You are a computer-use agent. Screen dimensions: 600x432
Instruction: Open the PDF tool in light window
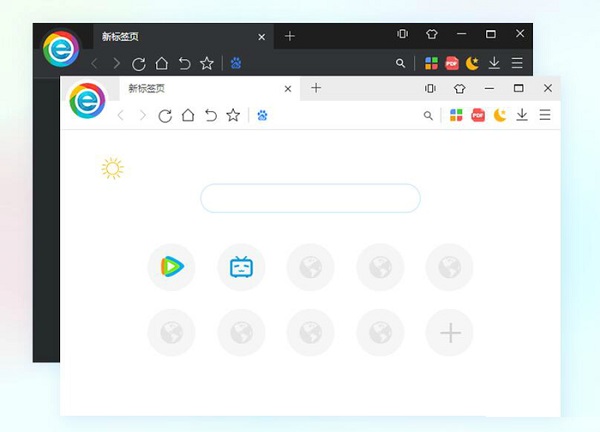click(x=478, y=115)
